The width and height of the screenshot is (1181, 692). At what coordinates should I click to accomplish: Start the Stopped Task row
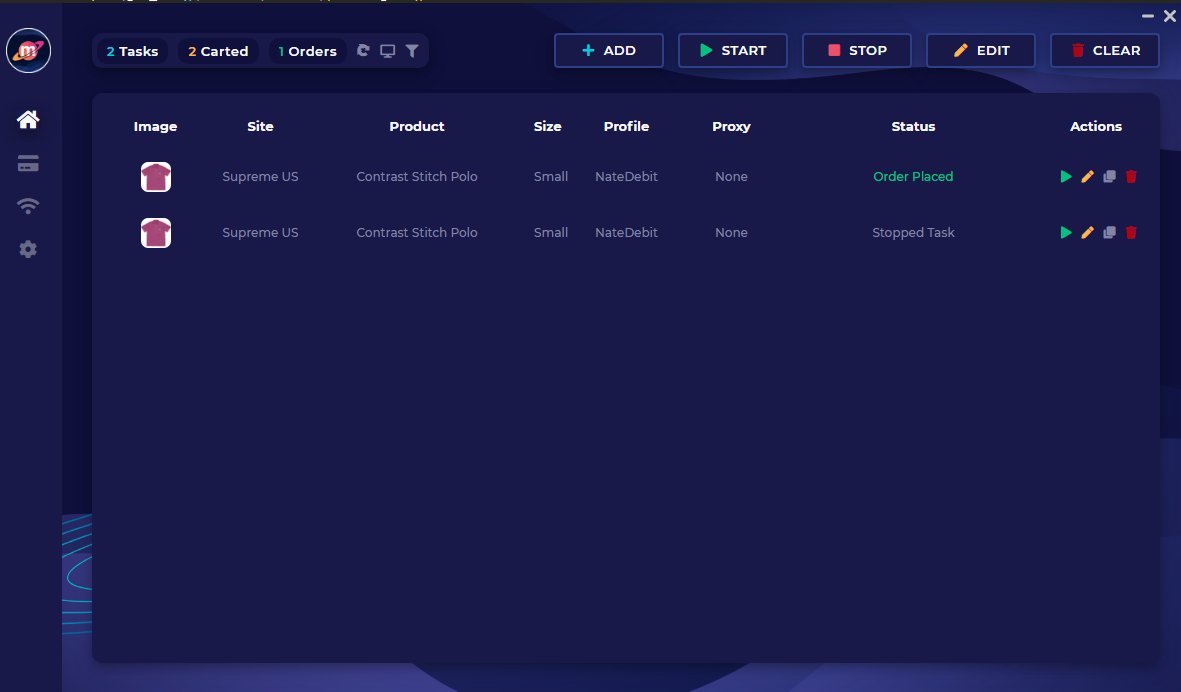[x=1066, y=233]
